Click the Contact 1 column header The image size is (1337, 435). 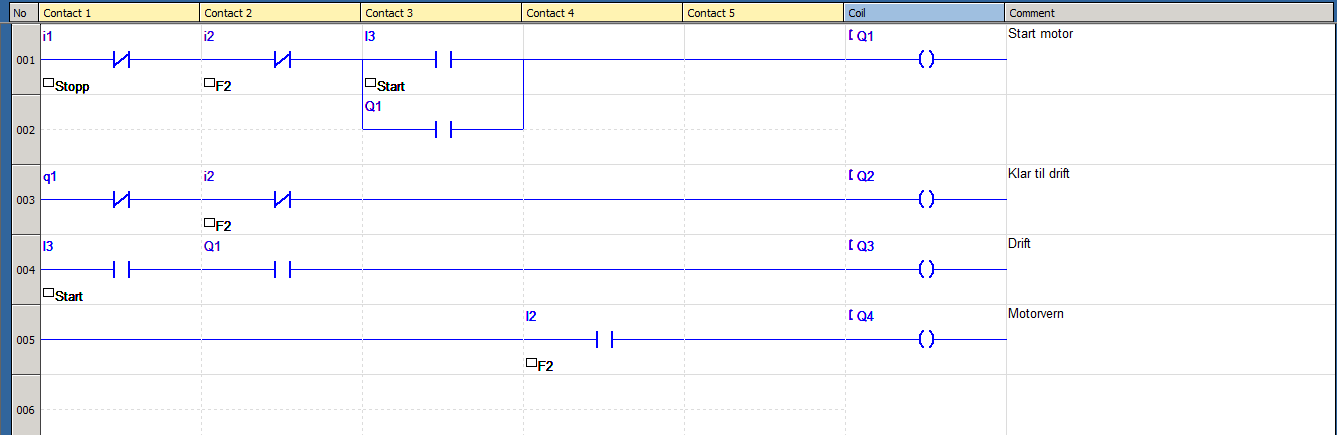tap(120, 13)
